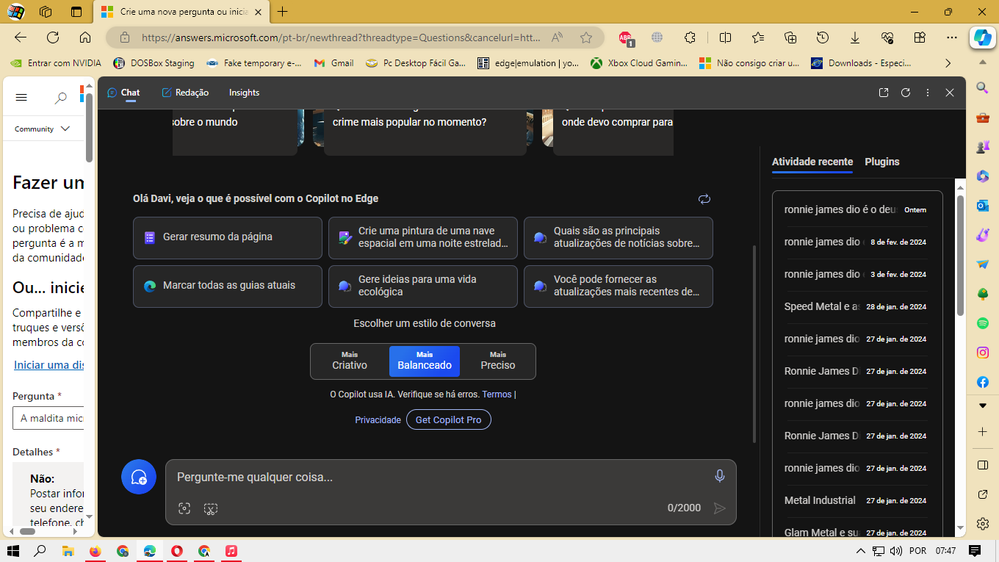Open Windows notification center

point(974,551)
